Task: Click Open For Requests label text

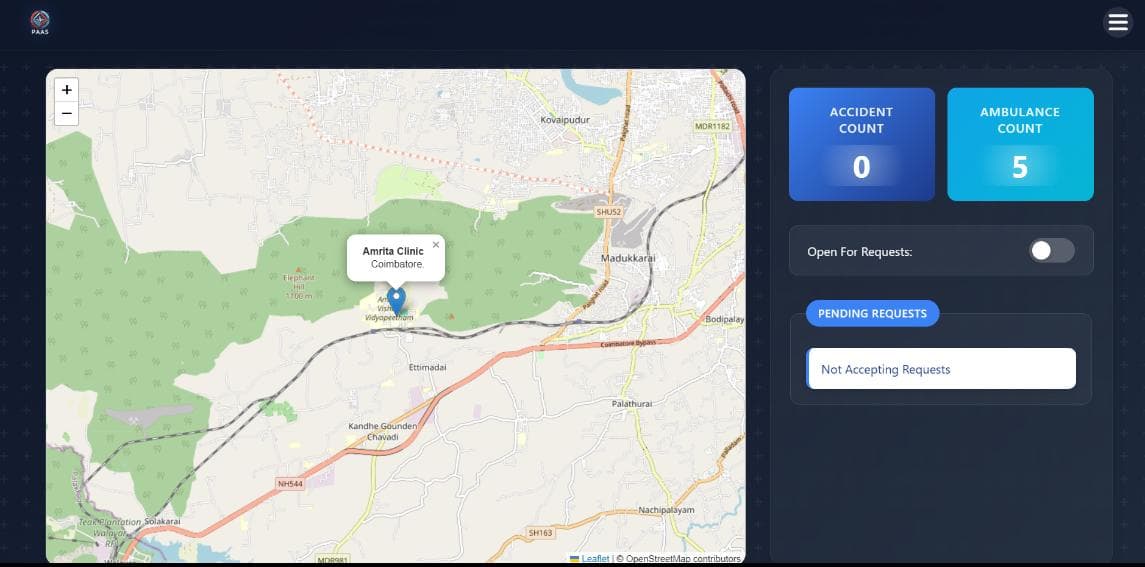Action: [859, 252]
